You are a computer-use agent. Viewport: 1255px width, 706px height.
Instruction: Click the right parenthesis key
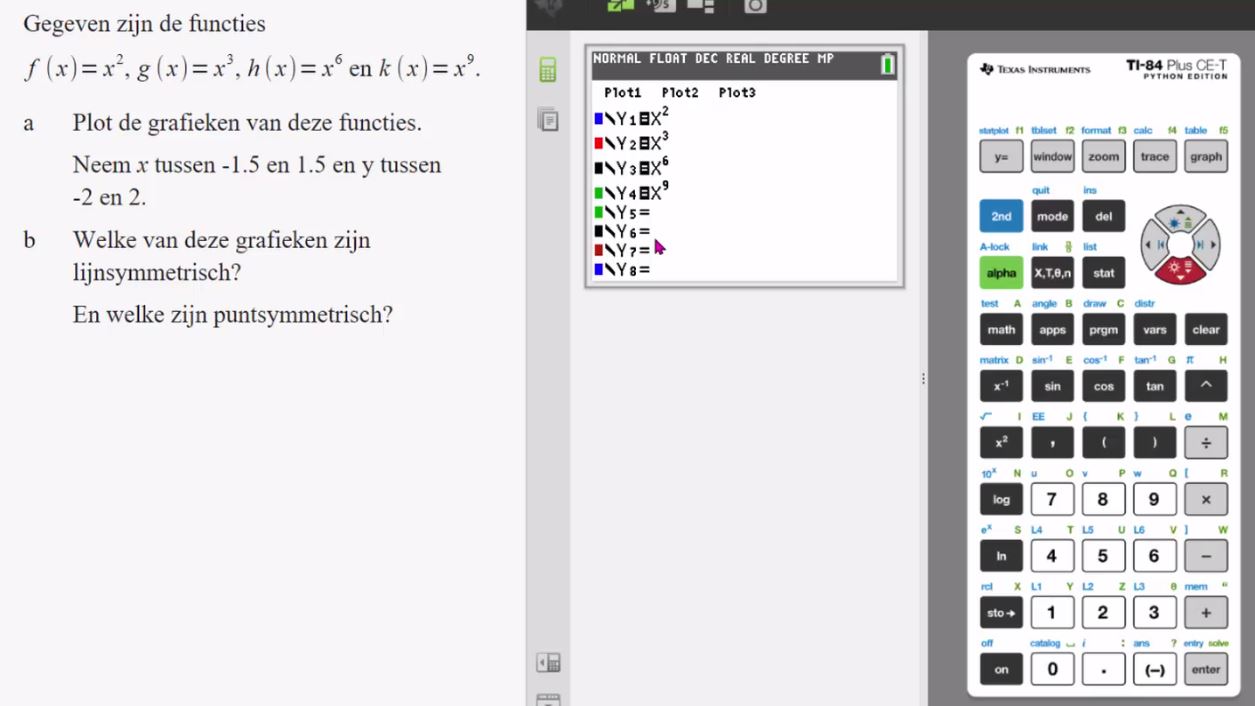pos(1155,443)
